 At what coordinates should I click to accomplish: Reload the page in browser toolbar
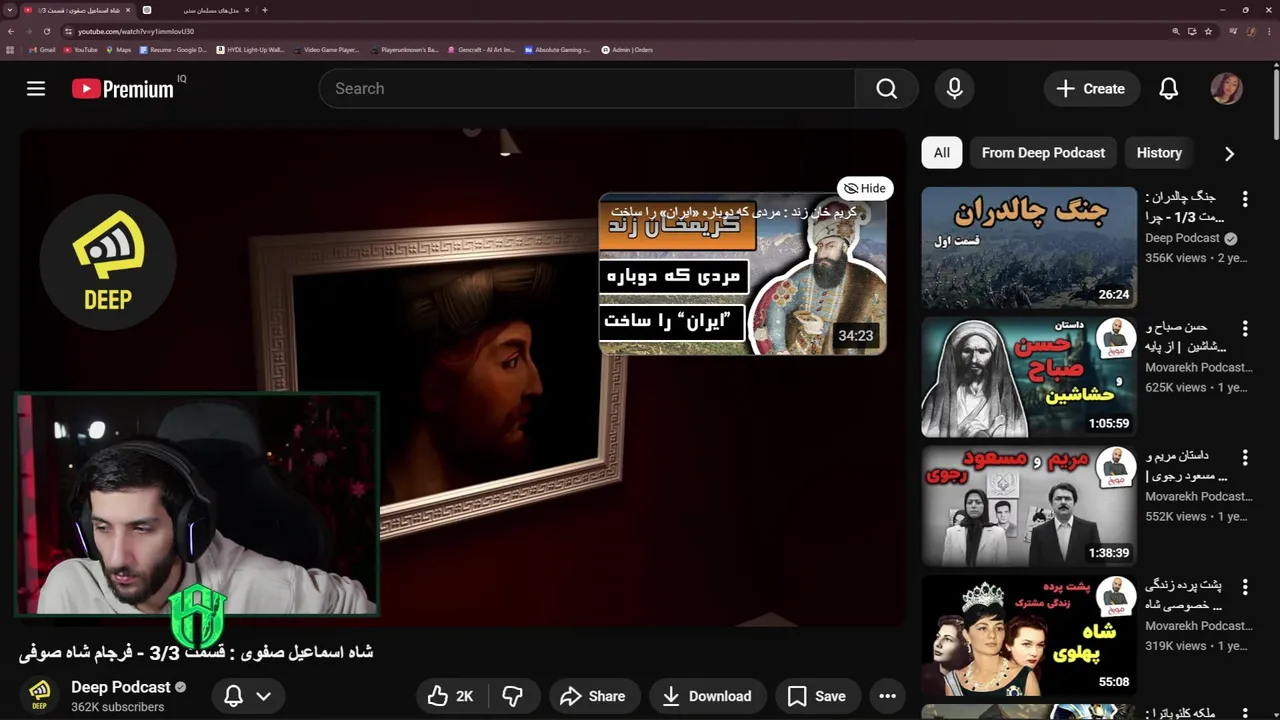tap(46, 31)
